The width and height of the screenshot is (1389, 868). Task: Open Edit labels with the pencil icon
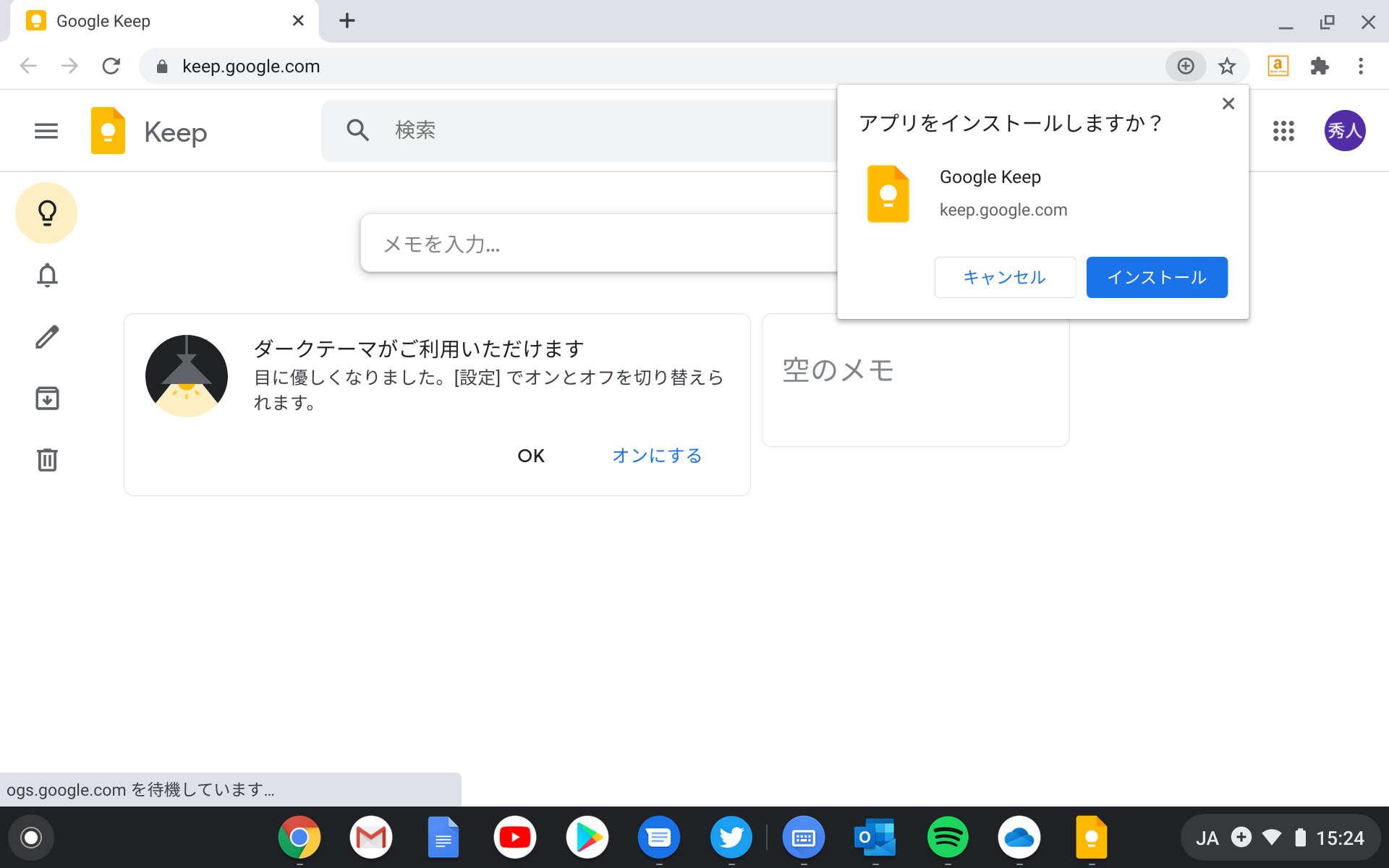46,336
